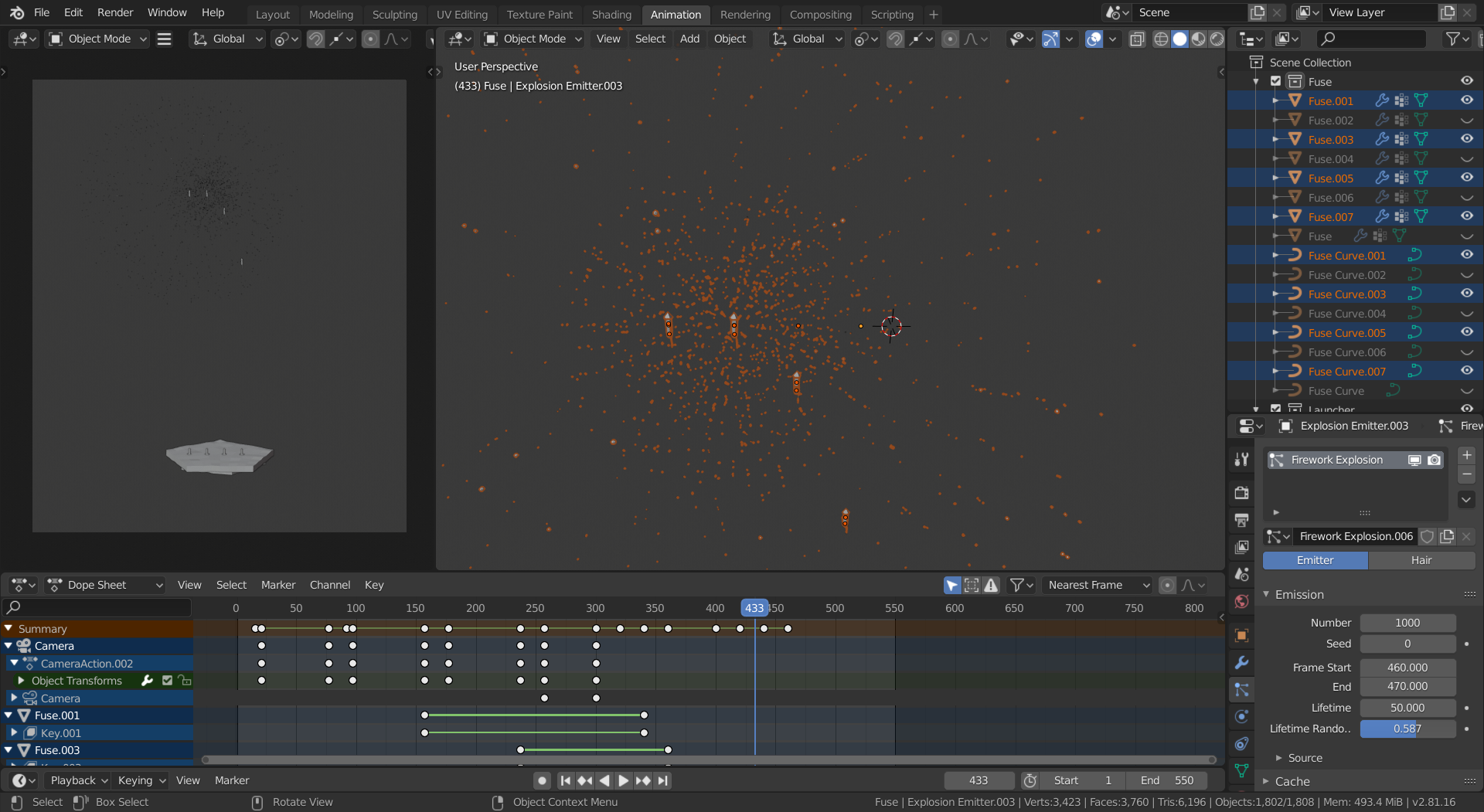The image size is (1484, 812).
Task: Unlink the Firework Explosion.006 particle settings
Action: 1466,536
